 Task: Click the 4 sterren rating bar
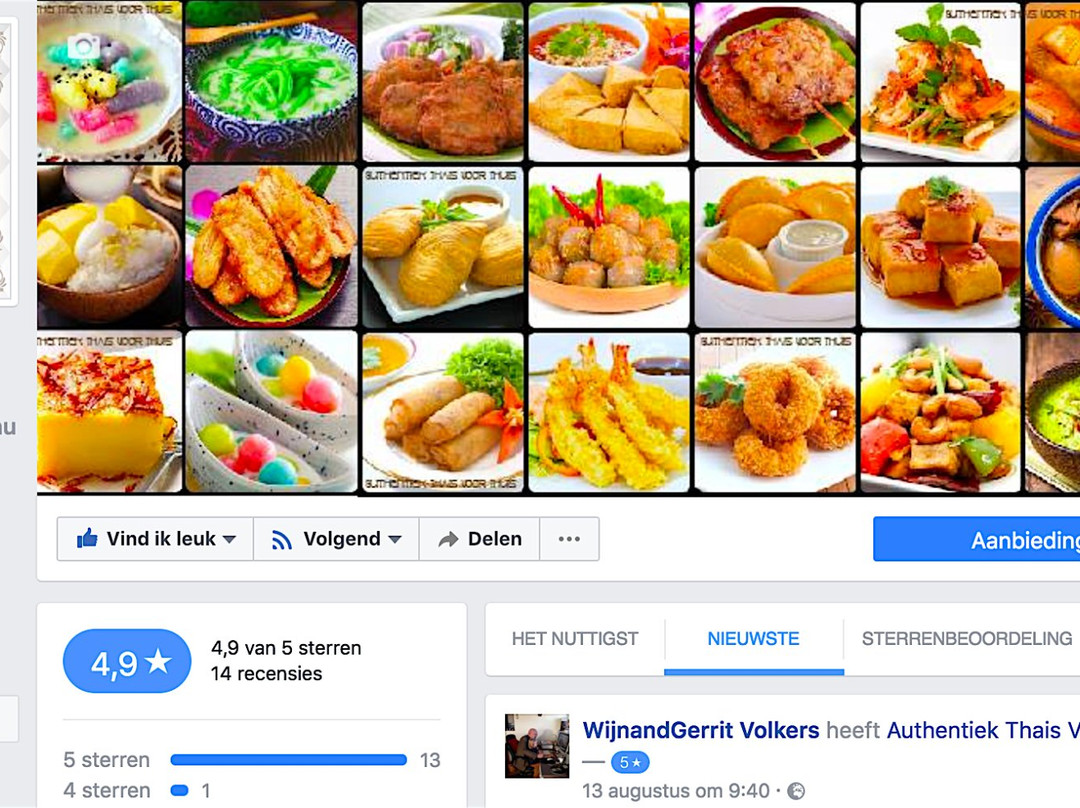(x=180, y=791)
